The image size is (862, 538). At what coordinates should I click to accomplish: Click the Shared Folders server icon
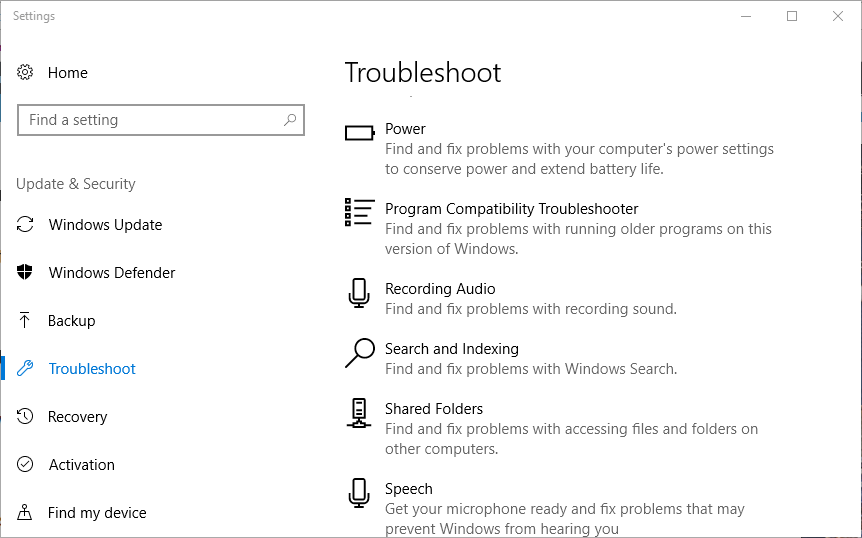[359, 413]
